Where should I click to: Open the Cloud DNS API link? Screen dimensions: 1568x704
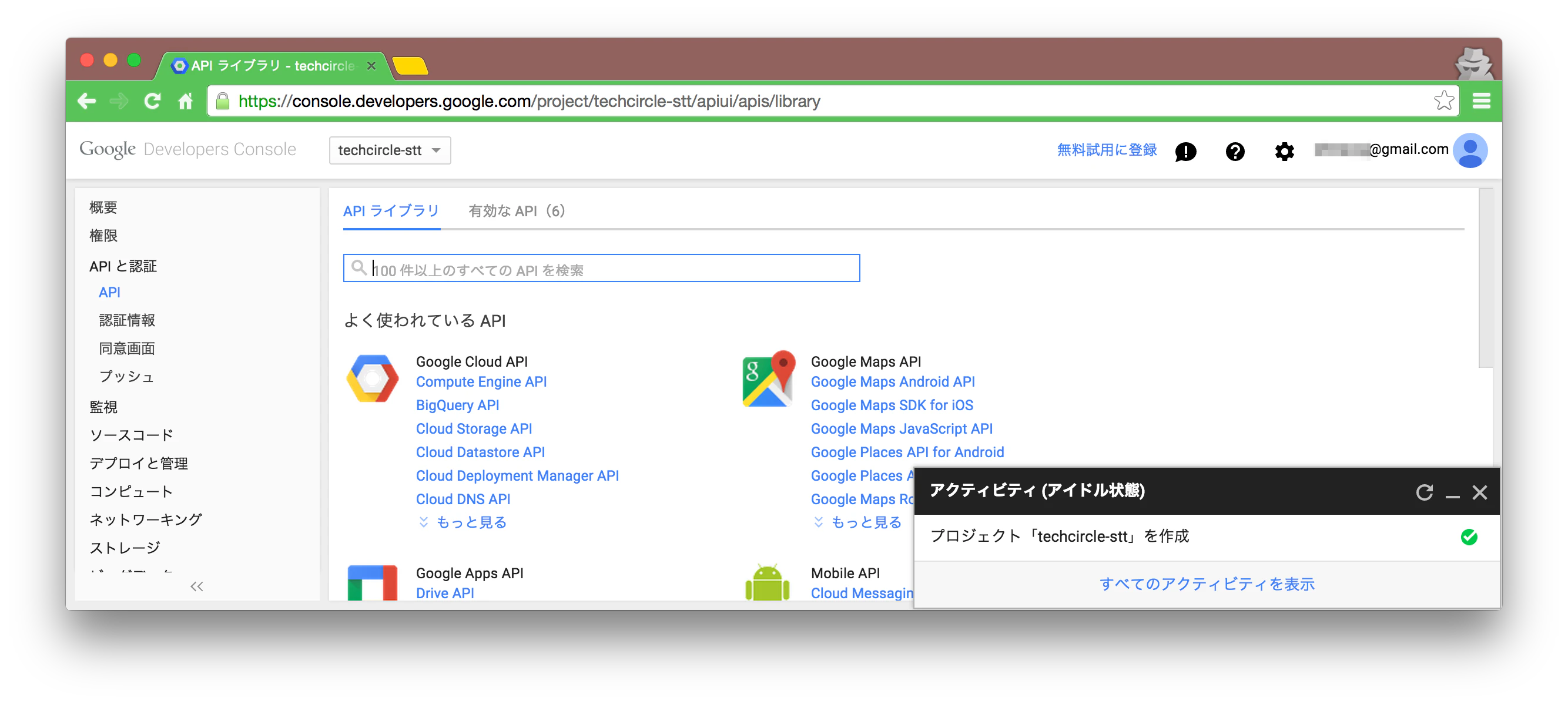(463, 499)
